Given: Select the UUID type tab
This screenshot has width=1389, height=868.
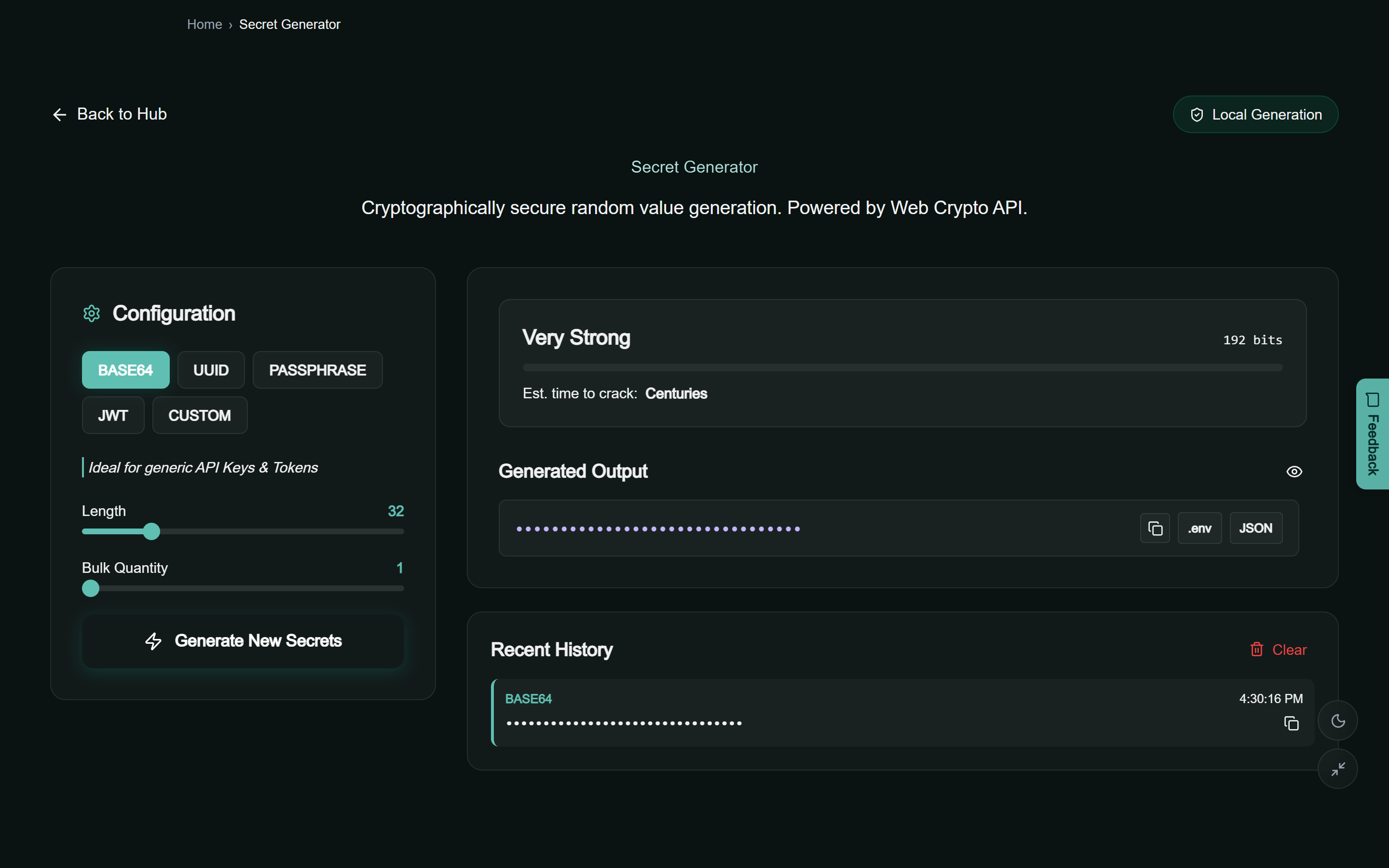Looking at the screenshot, I should point(211,370).
